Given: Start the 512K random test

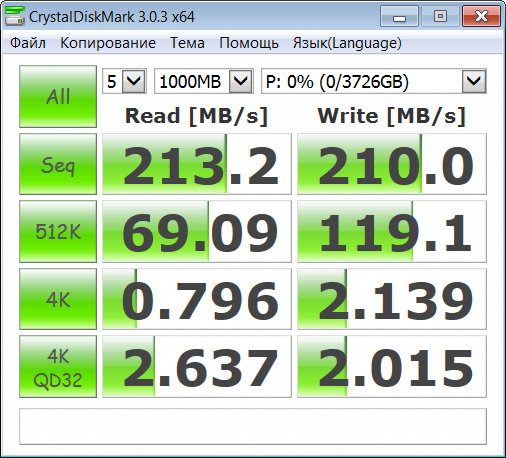Looking at the screenshot, I should click(x=58, y=231).
